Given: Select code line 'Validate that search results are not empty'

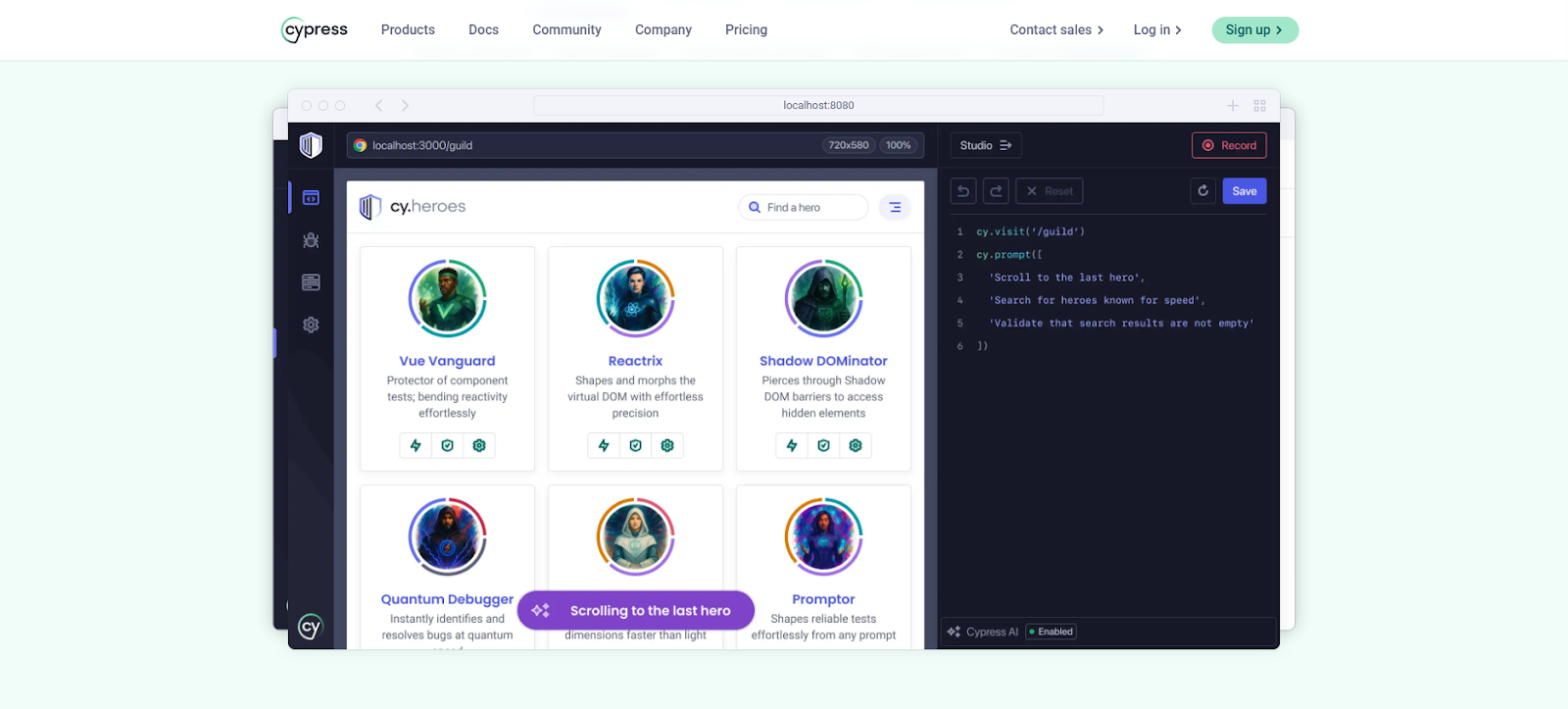Looking at the screenshot, I should pyautogui.click(x=1121, y=324).
